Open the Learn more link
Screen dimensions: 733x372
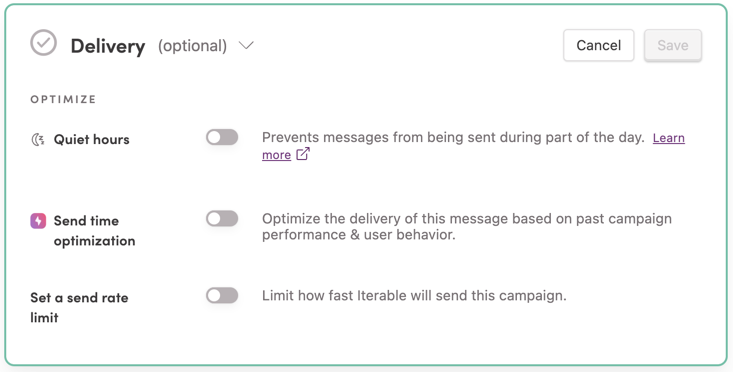point(473,146)
